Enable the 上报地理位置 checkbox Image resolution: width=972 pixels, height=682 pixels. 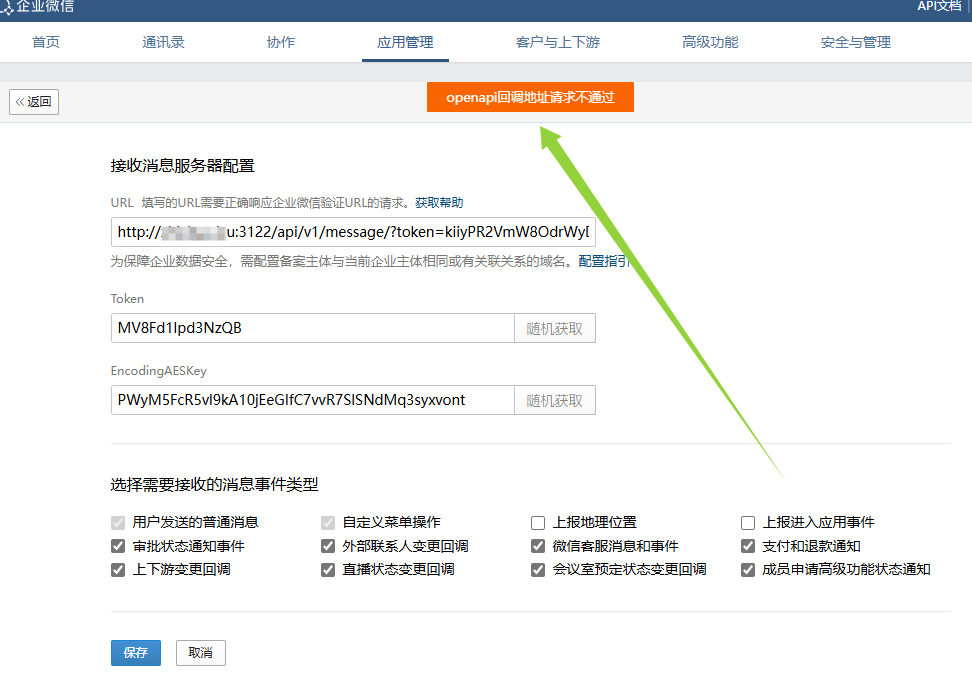(538, 523)
